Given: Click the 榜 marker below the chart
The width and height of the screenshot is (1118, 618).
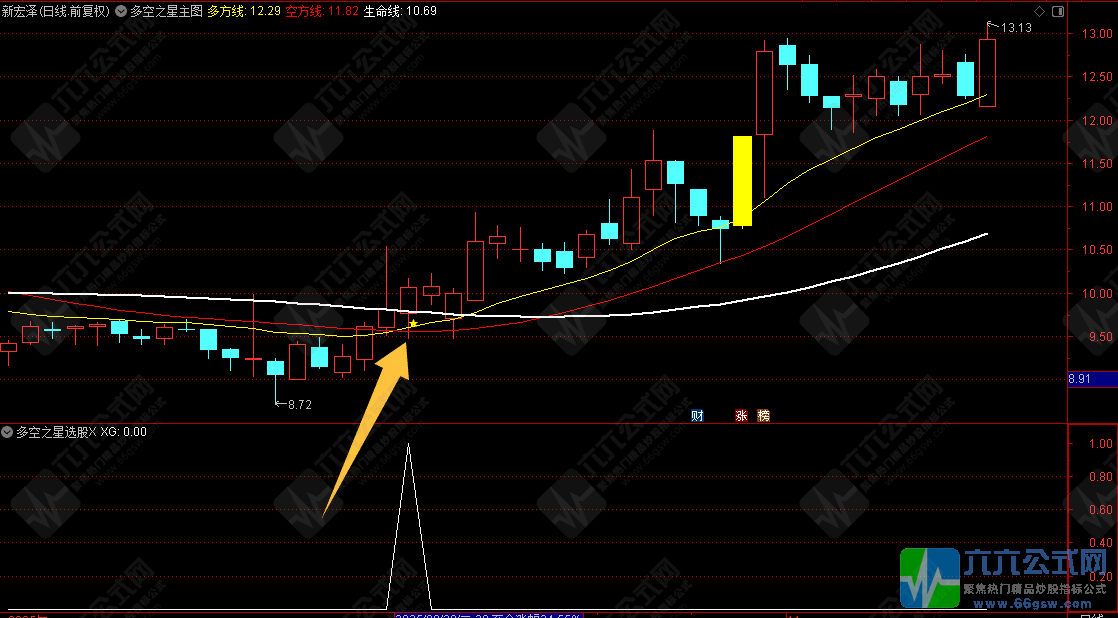Looking at the screenshot, I should pyautogui.click(x=764, y=415).
